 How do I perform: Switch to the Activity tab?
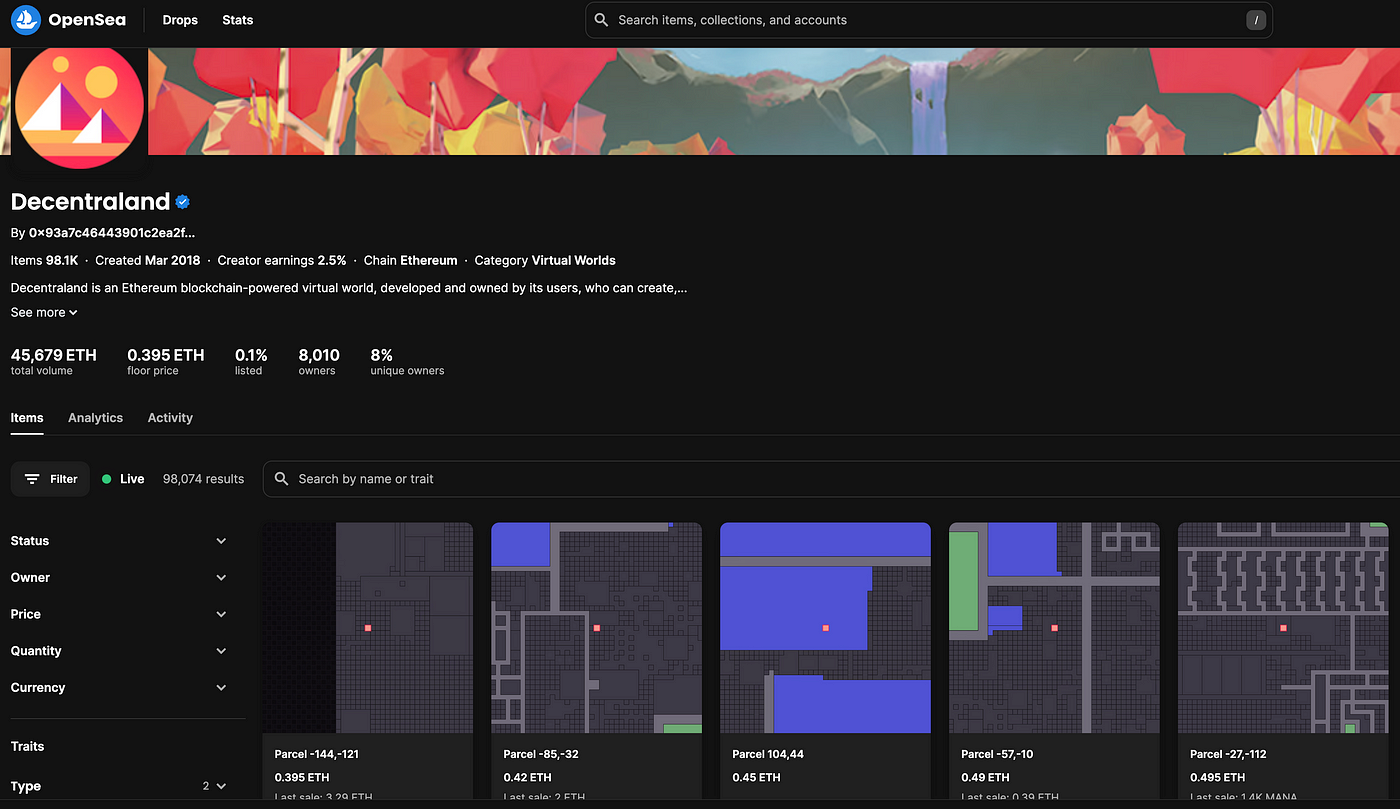tap(170, 418)
